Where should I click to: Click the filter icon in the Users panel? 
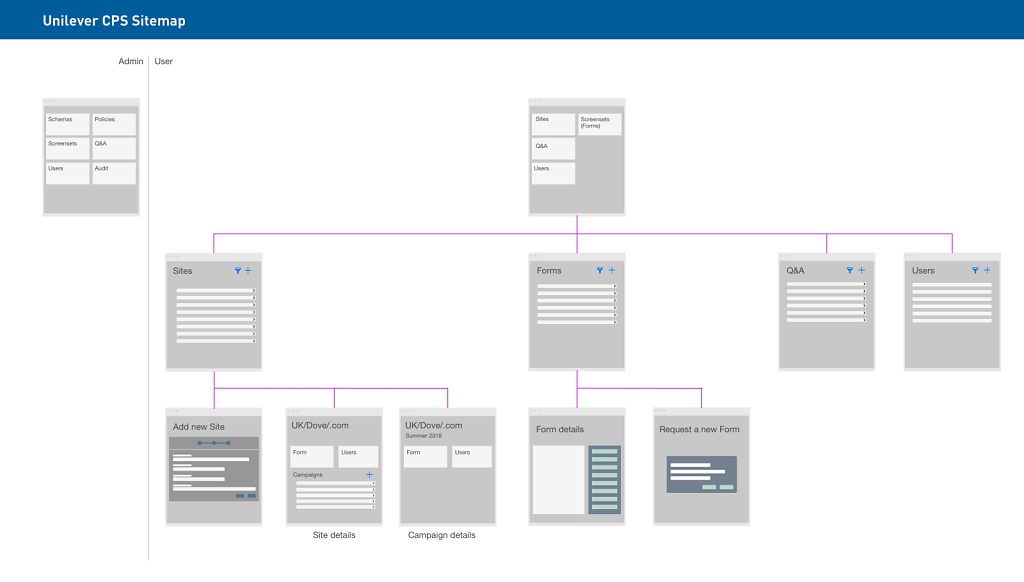click(975, 270)
